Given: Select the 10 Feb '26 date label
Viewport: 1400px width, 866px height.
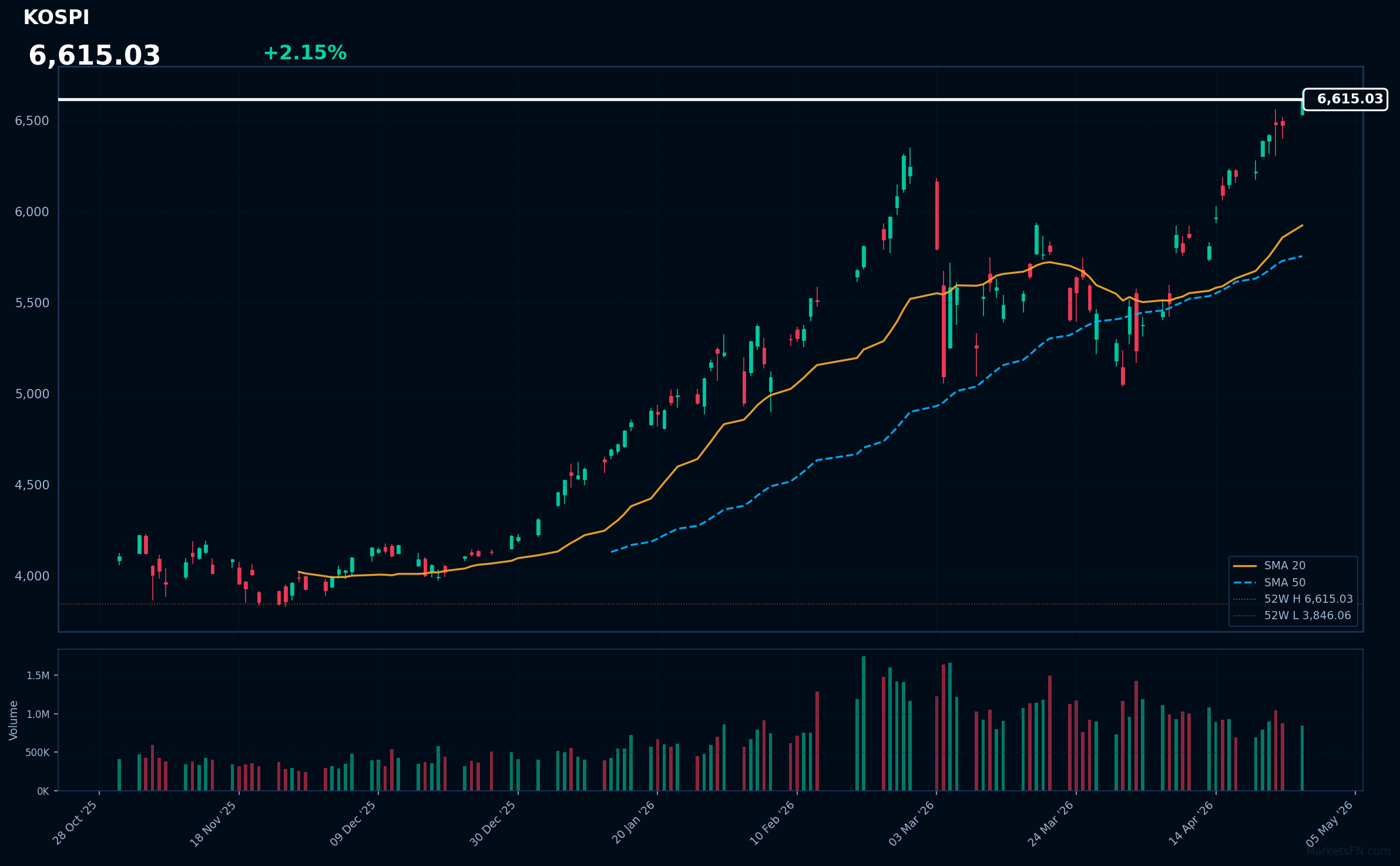Looking at the screenshot, I should coord(772,824).
